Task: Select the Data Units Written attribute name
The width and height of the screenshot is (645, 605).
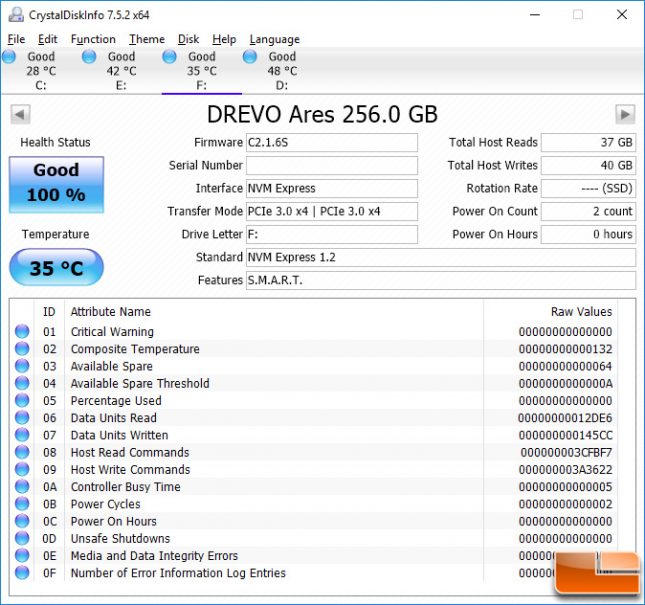Action: [x=119, y=435]
